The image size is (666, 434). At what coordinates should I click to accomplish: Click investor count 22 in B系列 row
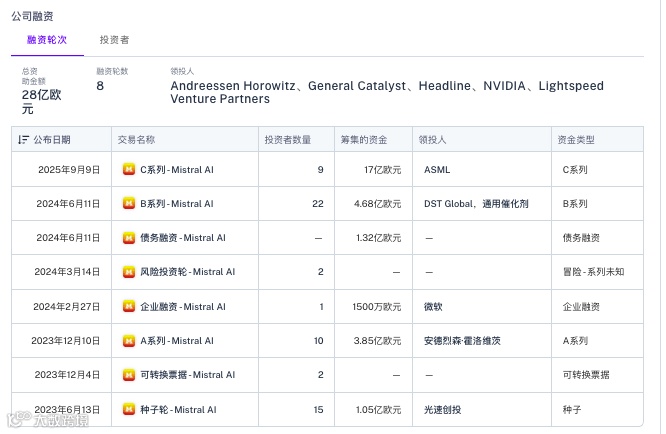point(318,204)
